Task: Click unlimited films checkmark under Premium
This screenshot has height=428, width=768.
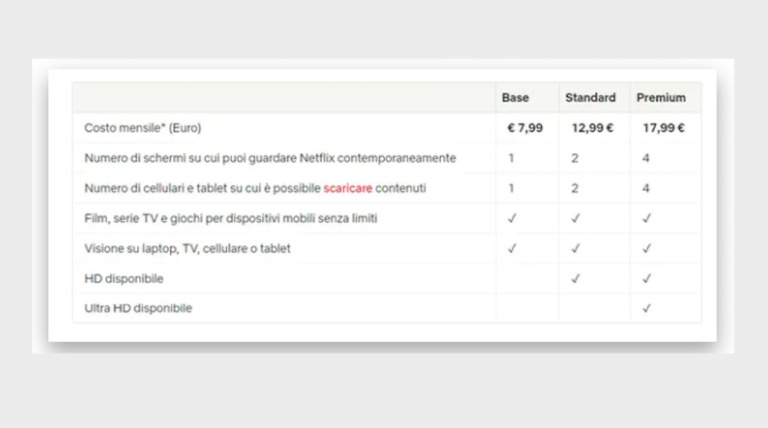Action: [646, 218]
